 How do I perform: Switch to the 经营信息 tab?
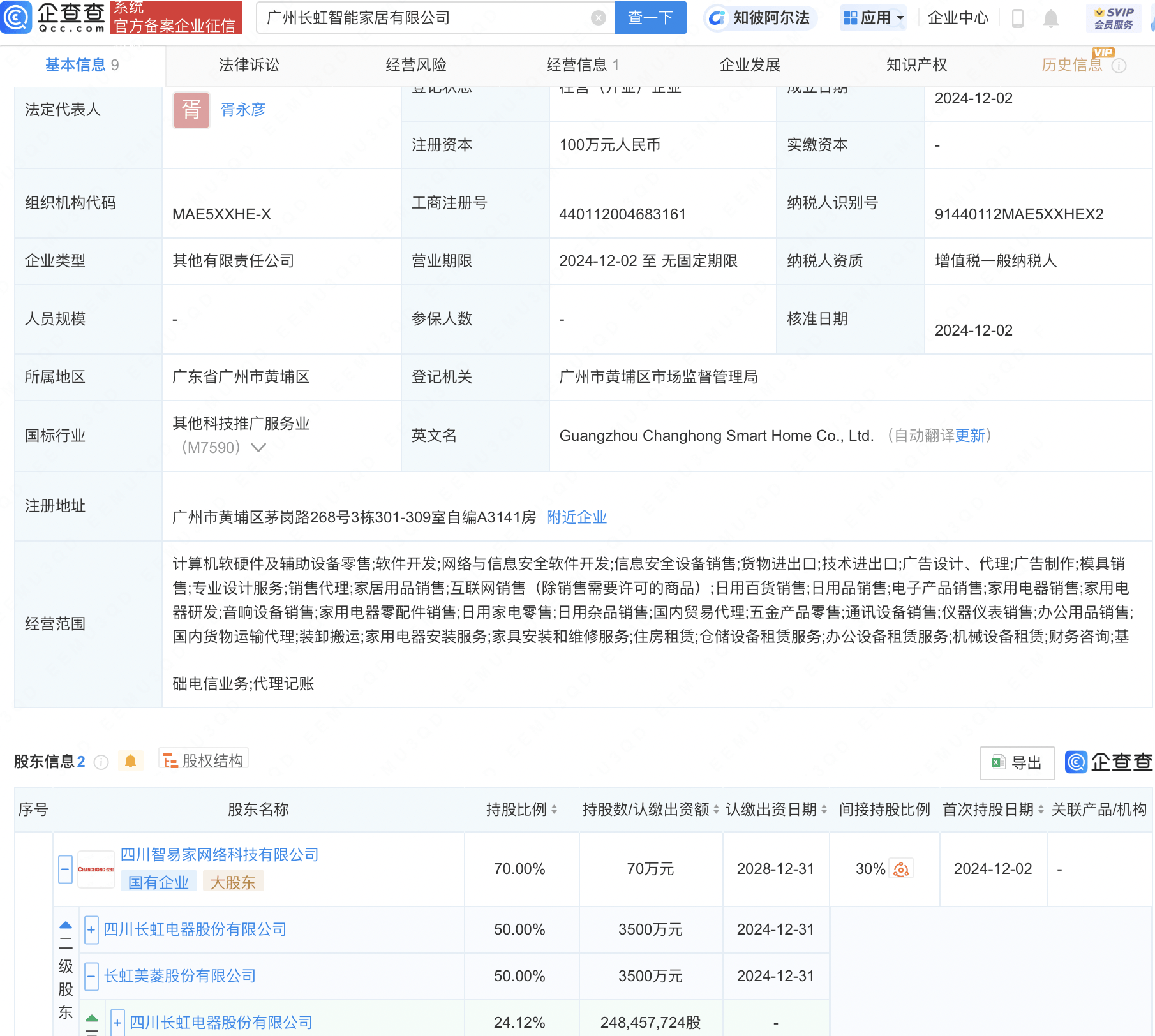(583, 65)
